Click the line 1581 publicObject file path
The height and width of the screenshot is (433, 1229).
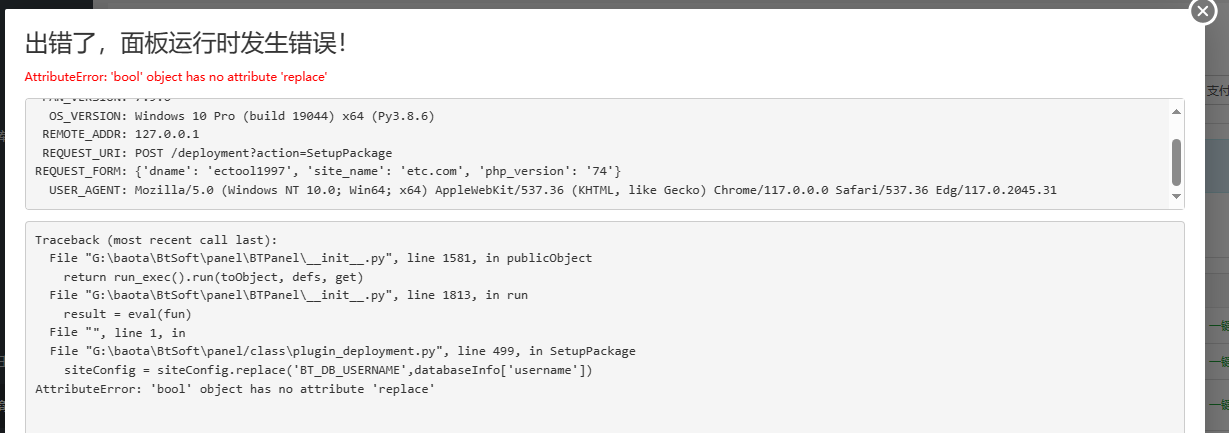320,258
